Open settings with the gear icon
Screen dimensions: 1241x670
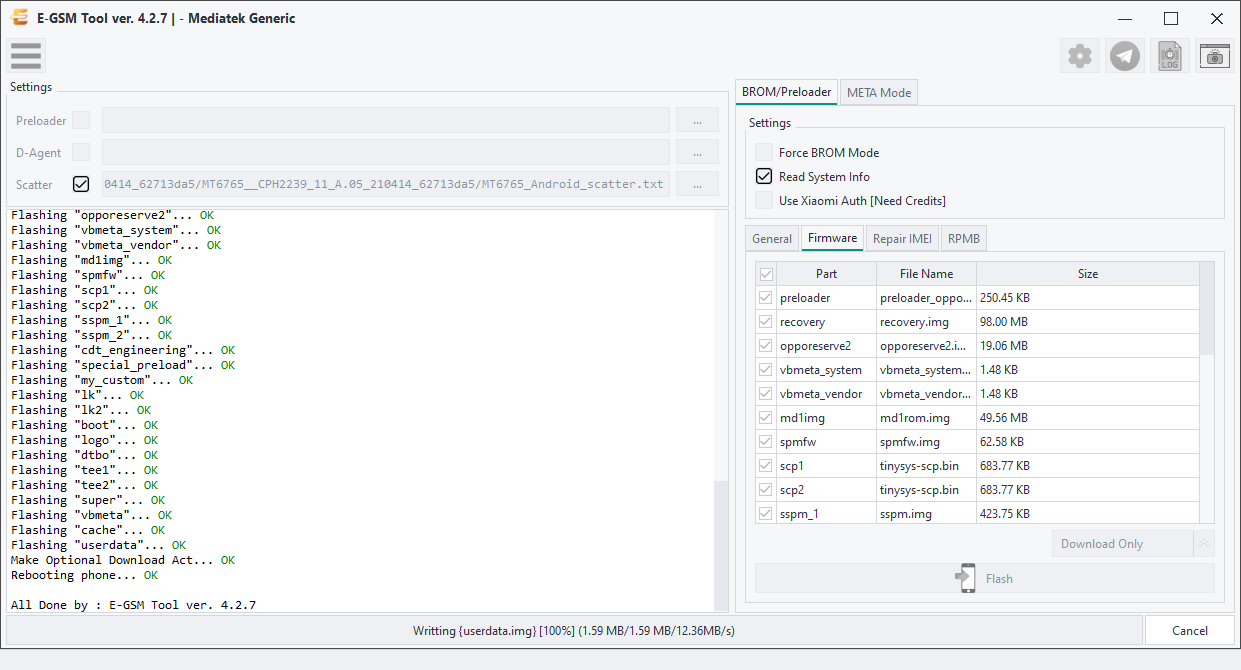(x=1080, y=56)
